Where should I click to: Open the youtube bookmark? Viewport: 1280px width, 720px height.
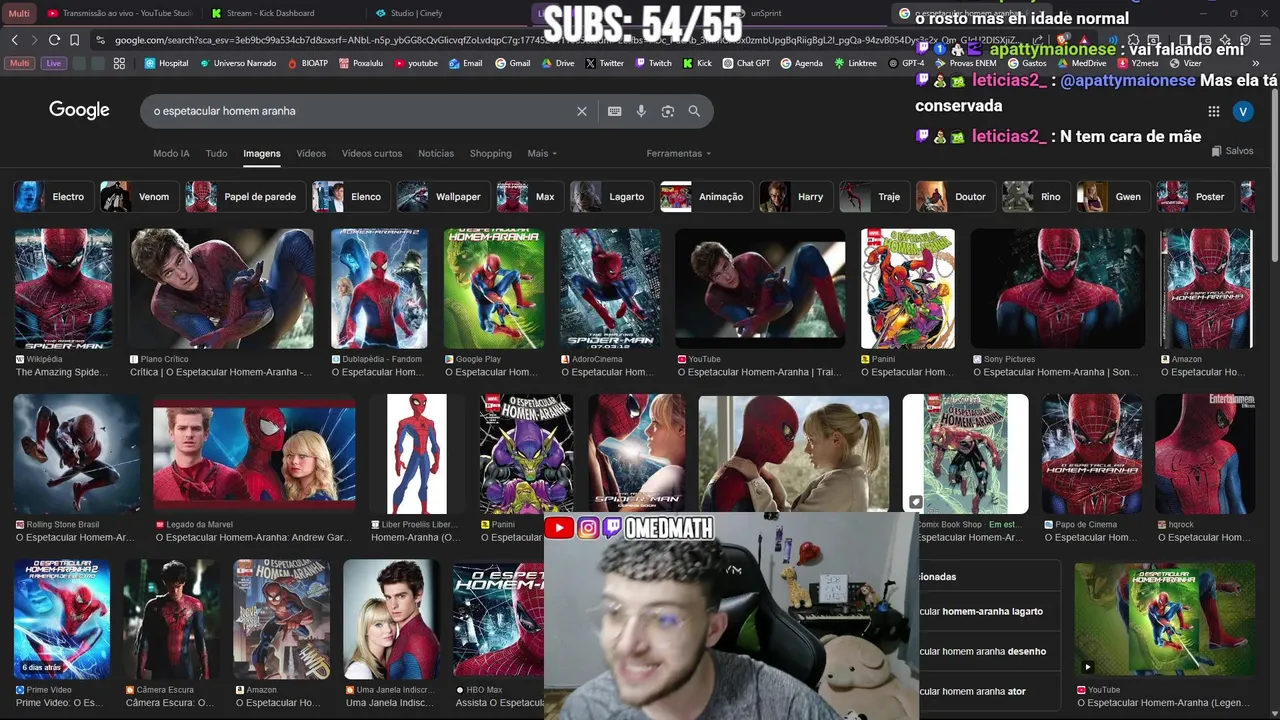[416, 63]
